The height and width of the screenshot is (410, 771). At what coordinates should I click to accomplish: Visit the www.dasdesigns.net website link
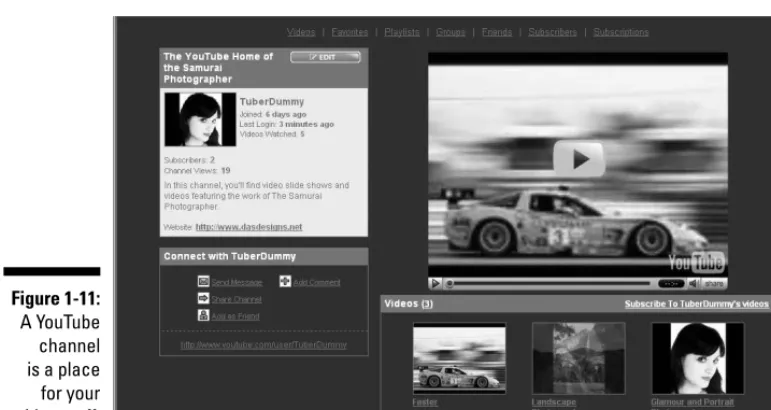249,227
